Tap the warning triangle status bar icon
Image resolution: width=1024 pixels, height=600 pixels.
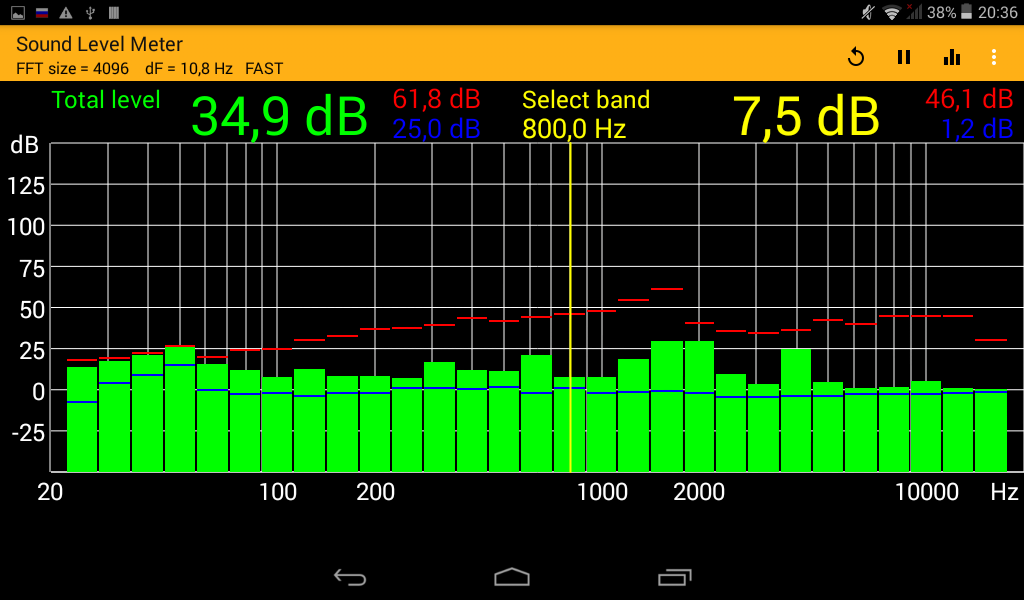tap(65, 12)
